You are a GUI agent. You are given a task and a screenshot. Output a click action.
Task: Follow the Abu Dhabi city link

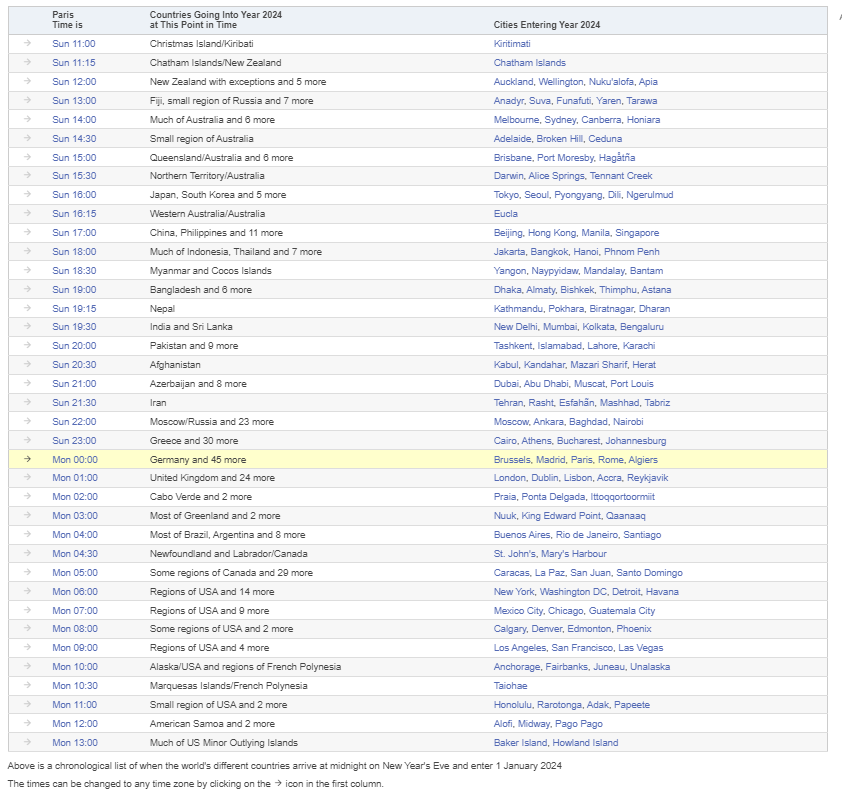[x=546, y=383]
